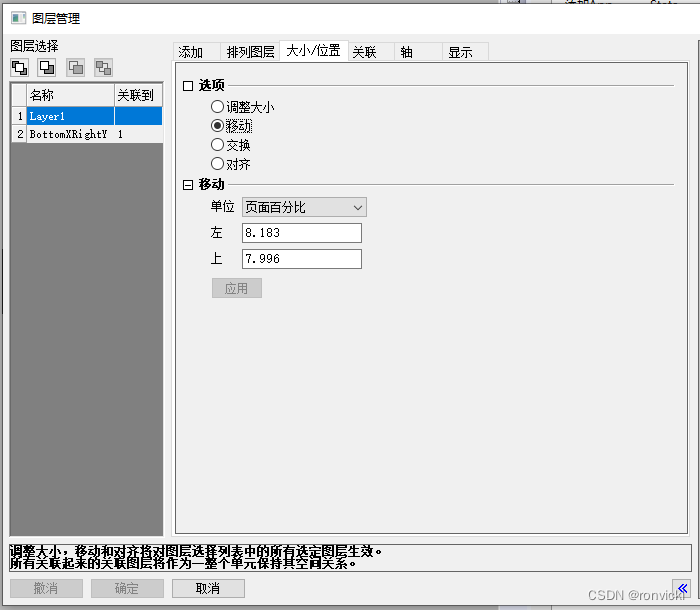The height and width of the screenshot is (610, 700).
Task: Click the 确定 button
Action: coord(127,588)
